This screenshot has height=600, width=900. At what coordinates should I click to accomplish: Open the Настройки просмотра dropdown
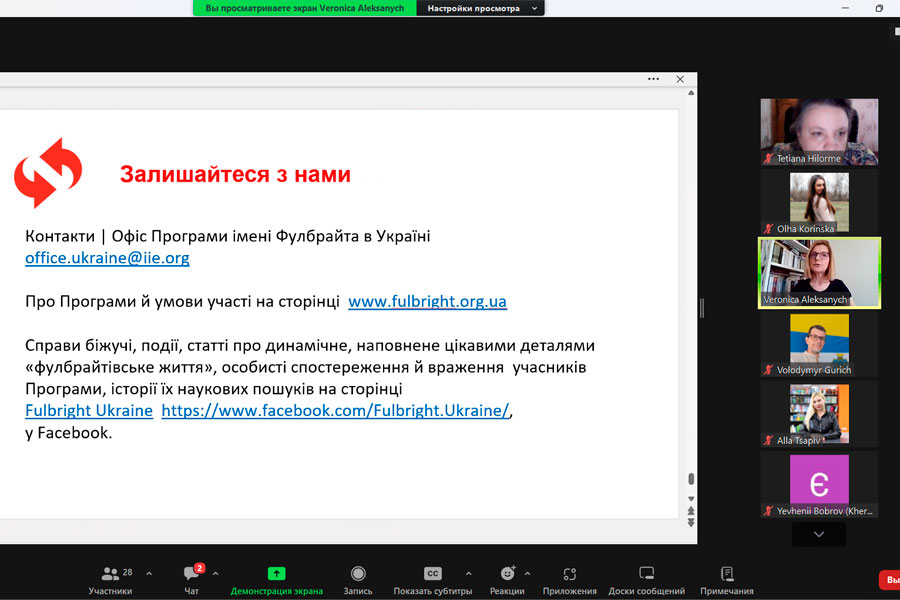(481, 8)
